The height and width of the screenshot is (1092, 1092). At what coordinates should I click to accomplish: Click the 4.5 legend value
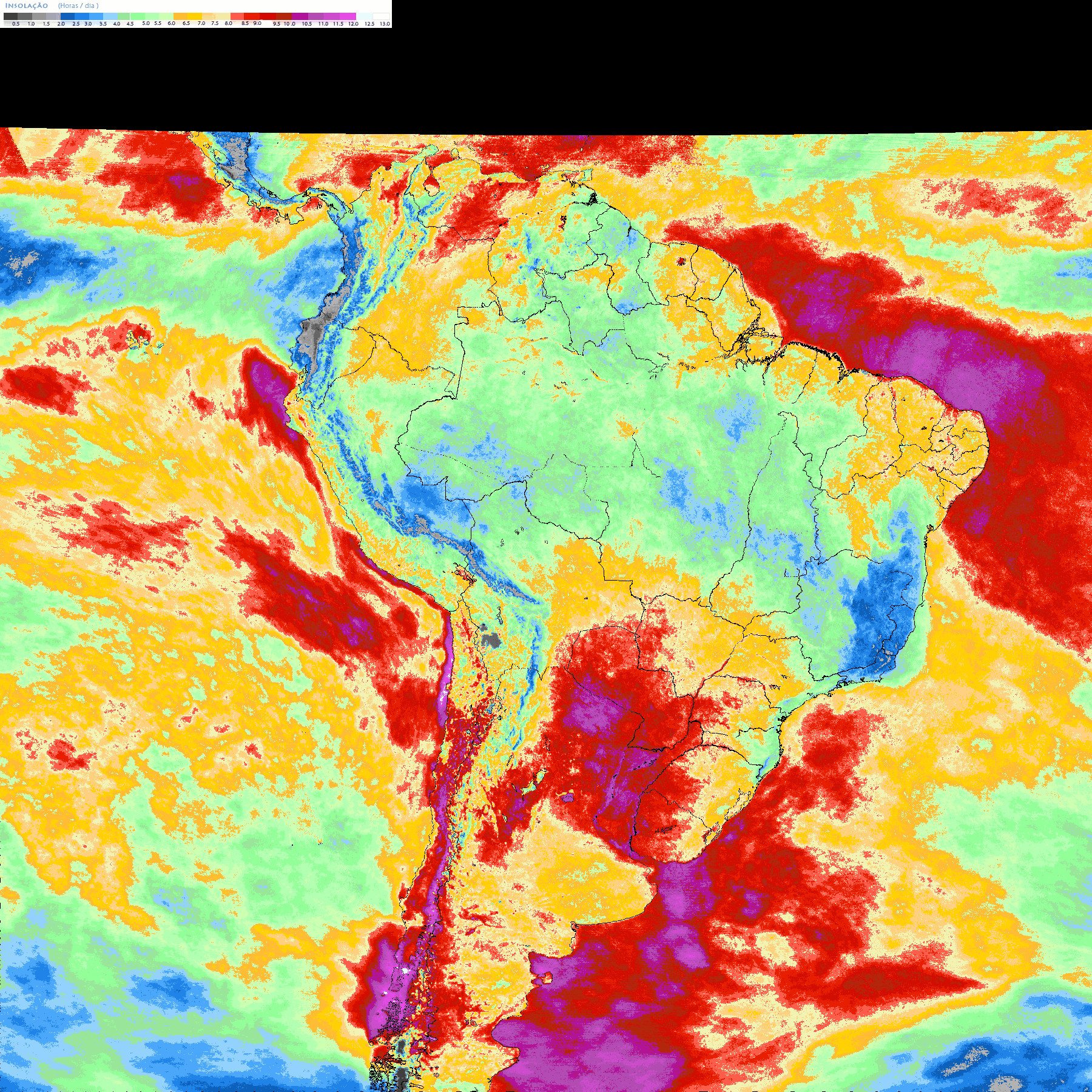(x=130, y=24)
